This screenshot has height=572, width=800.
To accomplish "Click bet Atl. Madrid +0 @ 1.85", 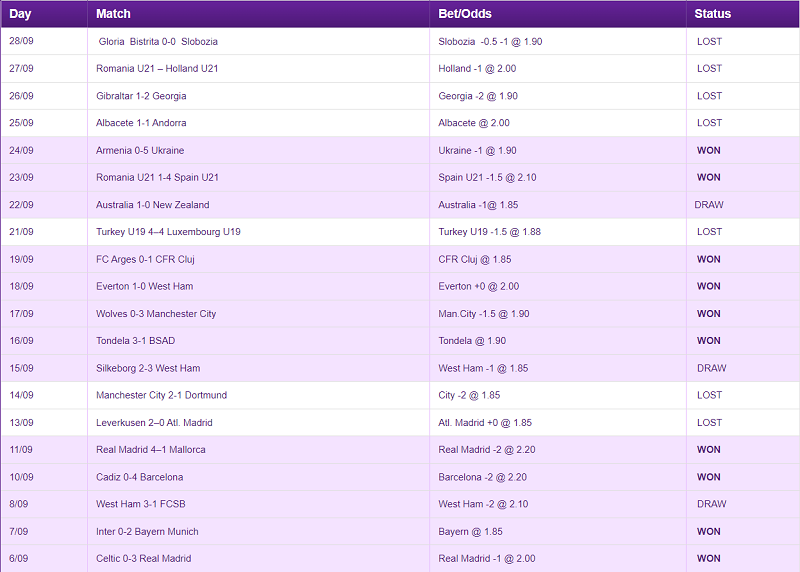I will (485, 422).
